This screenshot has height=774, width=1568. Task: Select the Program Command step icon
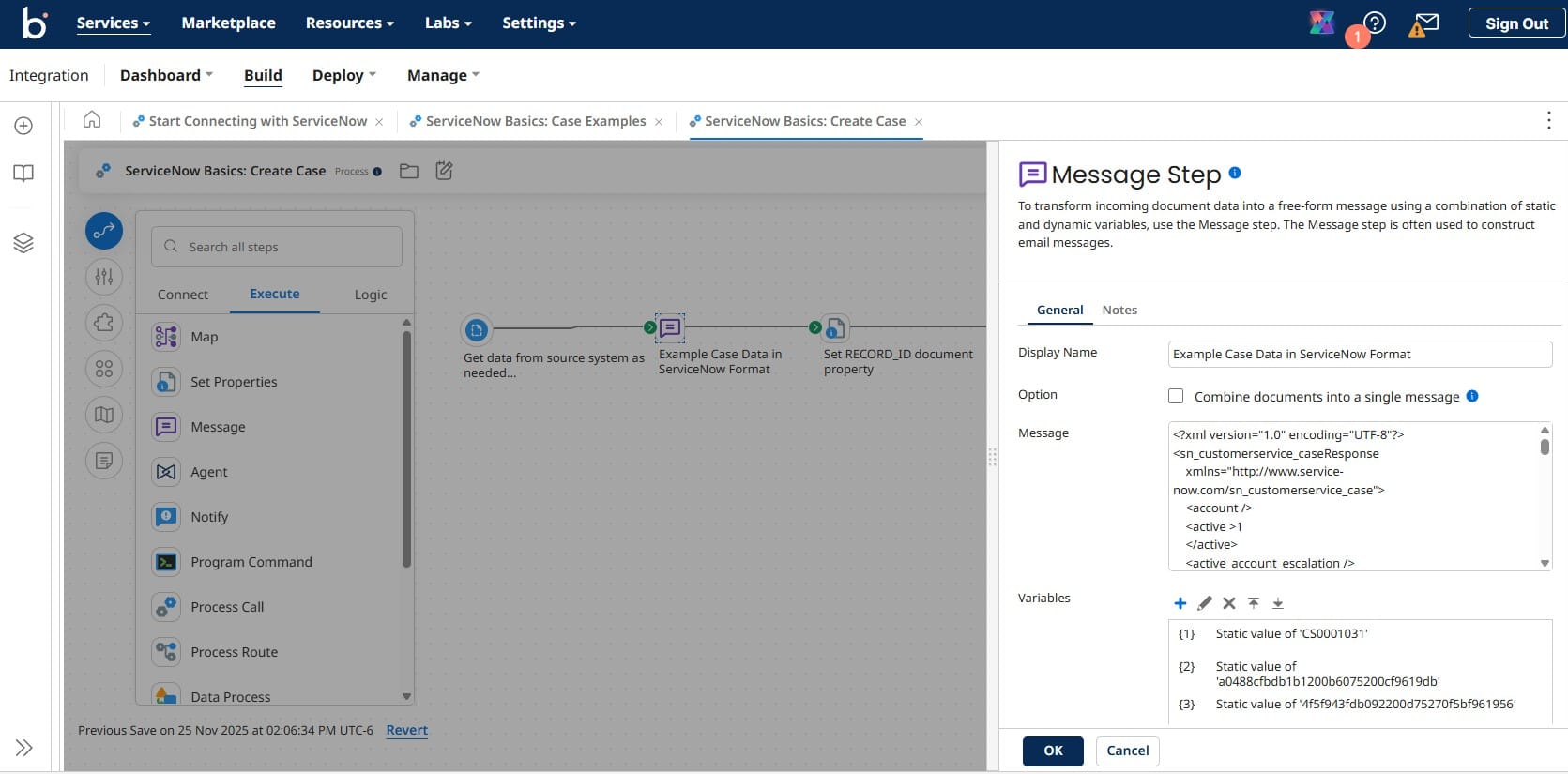[166, 562]
